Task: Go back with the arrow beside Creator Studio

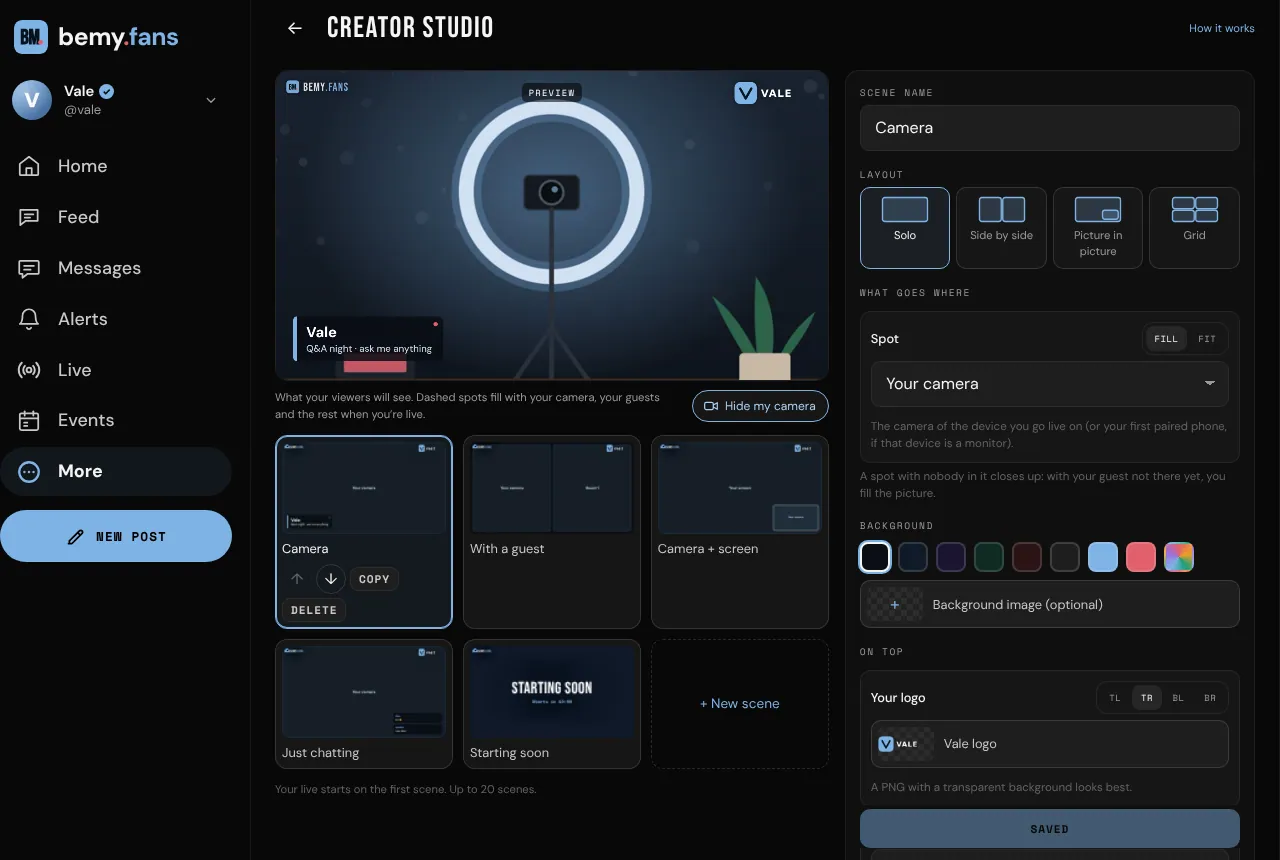Action: point(294,28)
